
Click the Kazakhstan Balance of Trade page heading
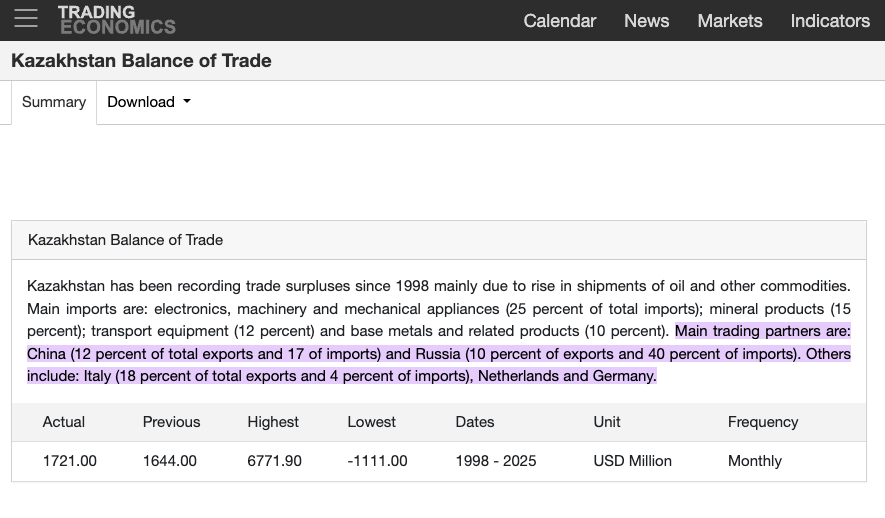(141, 60)
